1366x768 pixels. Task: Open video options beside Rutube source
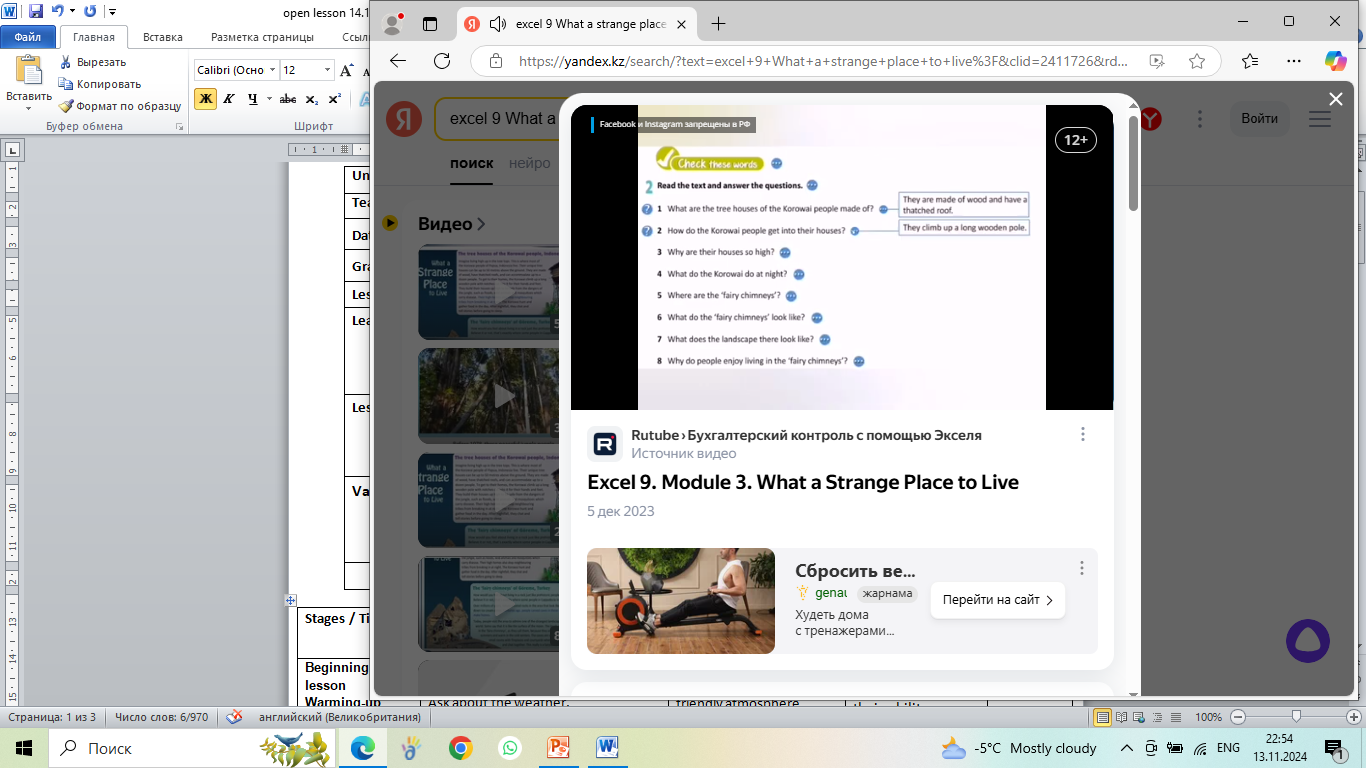pyautogui.click(x=1082, y=434)
